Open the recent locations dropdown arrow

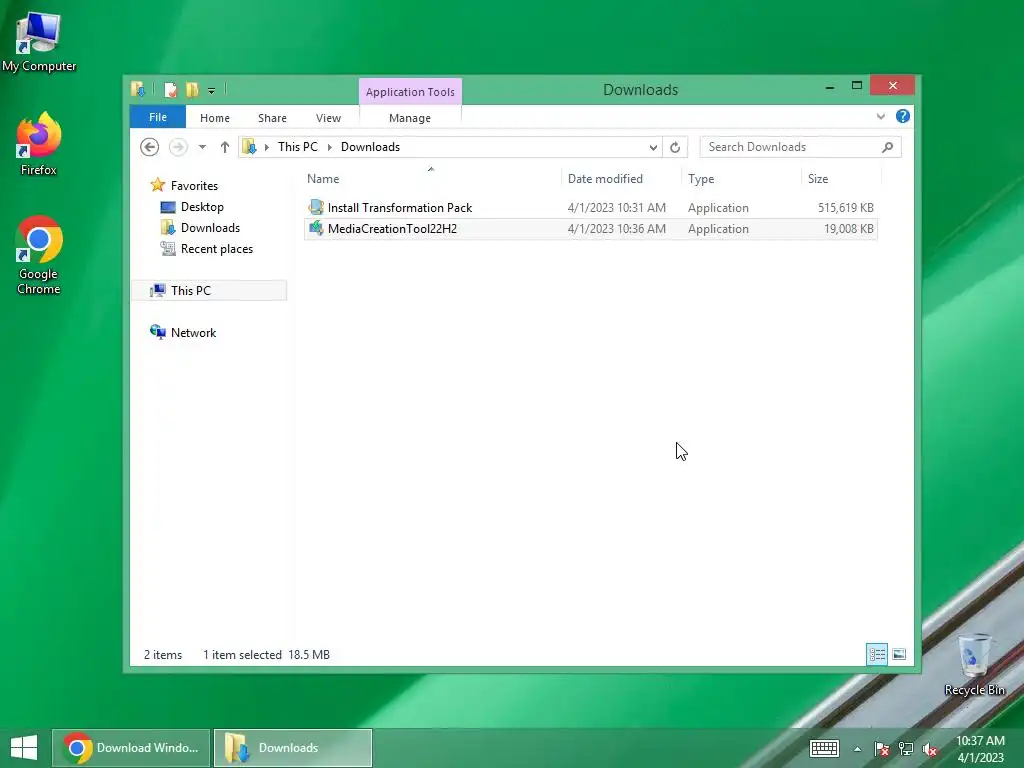point(202,147)
